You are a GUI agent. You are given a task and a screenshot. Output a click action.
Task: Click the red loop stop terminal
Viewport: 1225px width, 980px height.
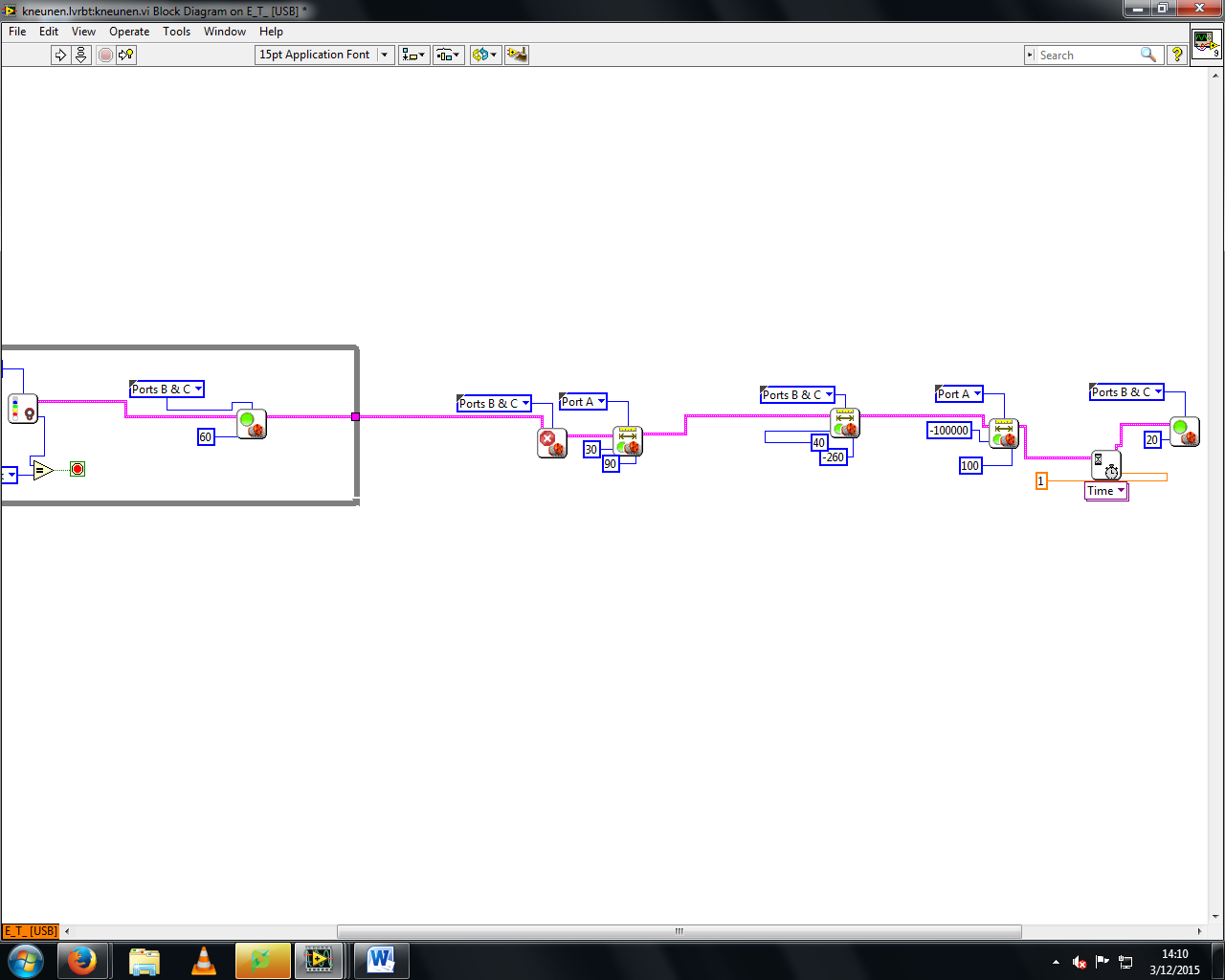tap(78, 469)
